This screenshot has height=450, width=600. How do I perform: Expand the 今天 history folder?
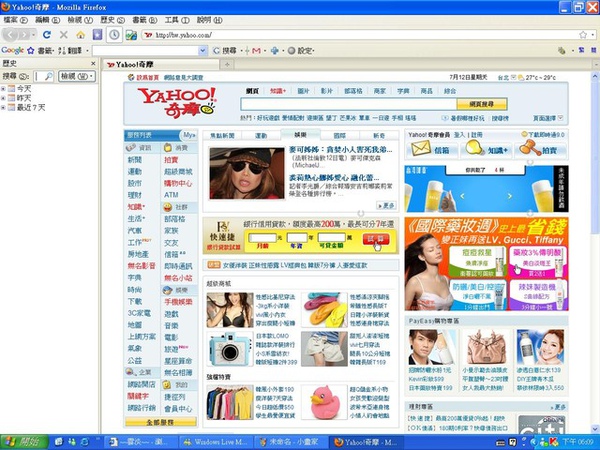pos(3,89)
